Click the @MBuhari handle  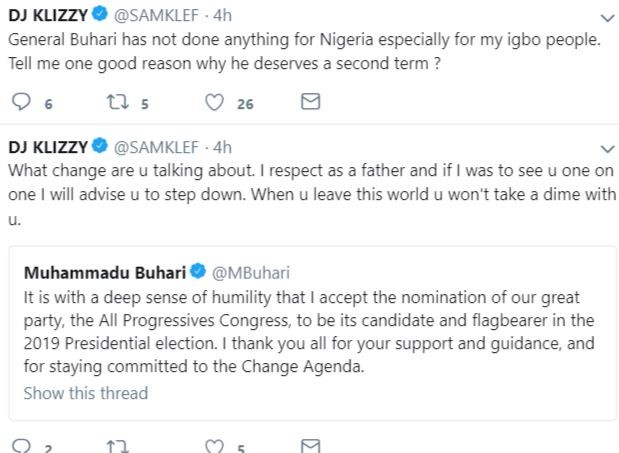click(x=240, y=272)
